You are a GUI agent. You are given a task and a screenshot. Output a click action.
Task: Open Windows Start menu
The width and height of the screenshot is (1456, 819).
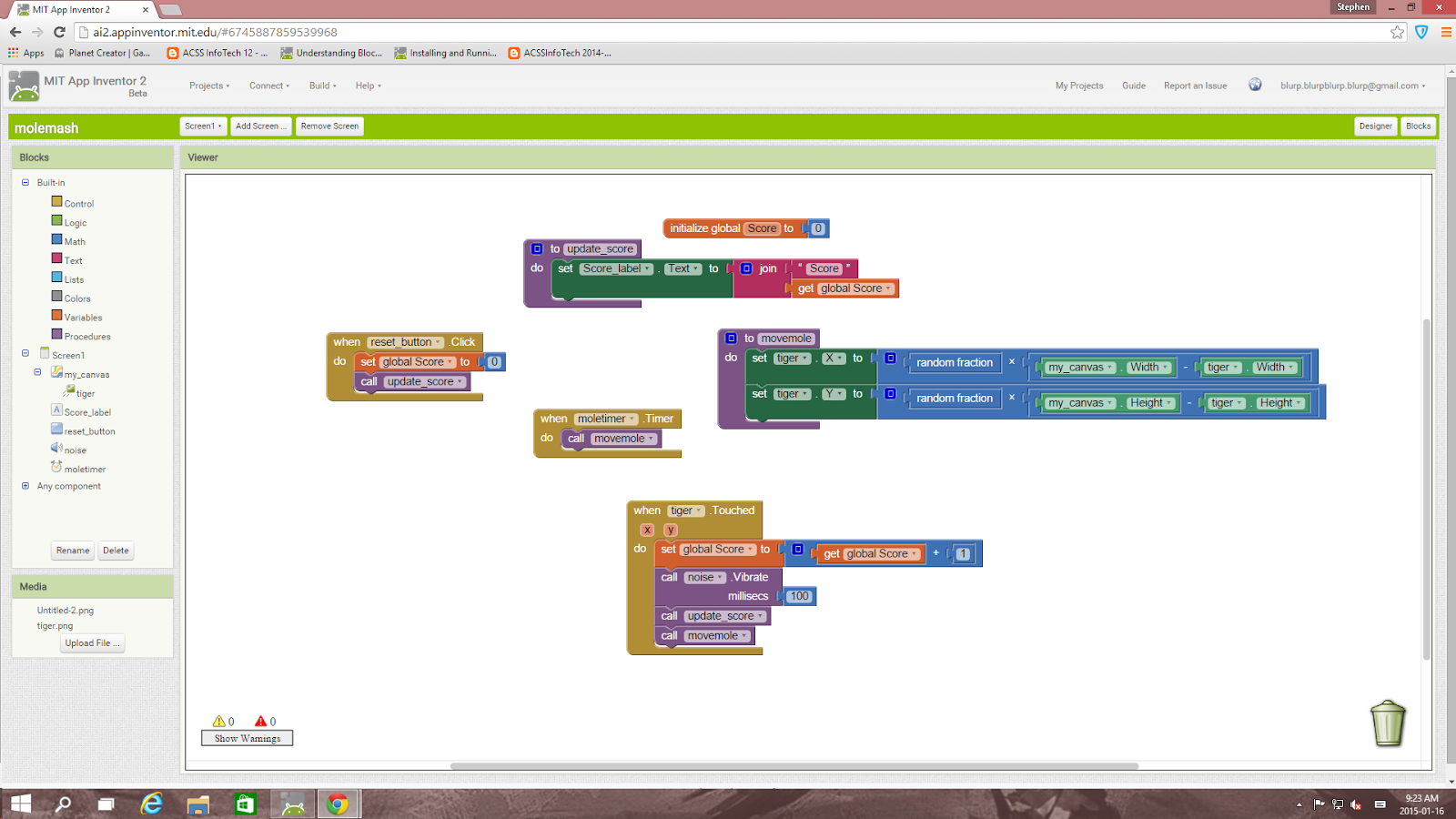click(20, 804)
